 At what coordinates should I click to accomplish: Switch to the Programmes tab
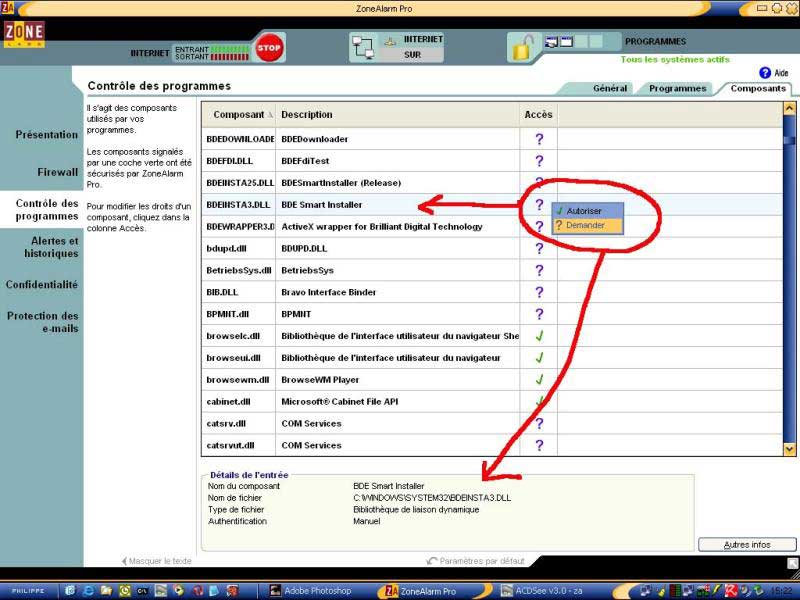677,88
